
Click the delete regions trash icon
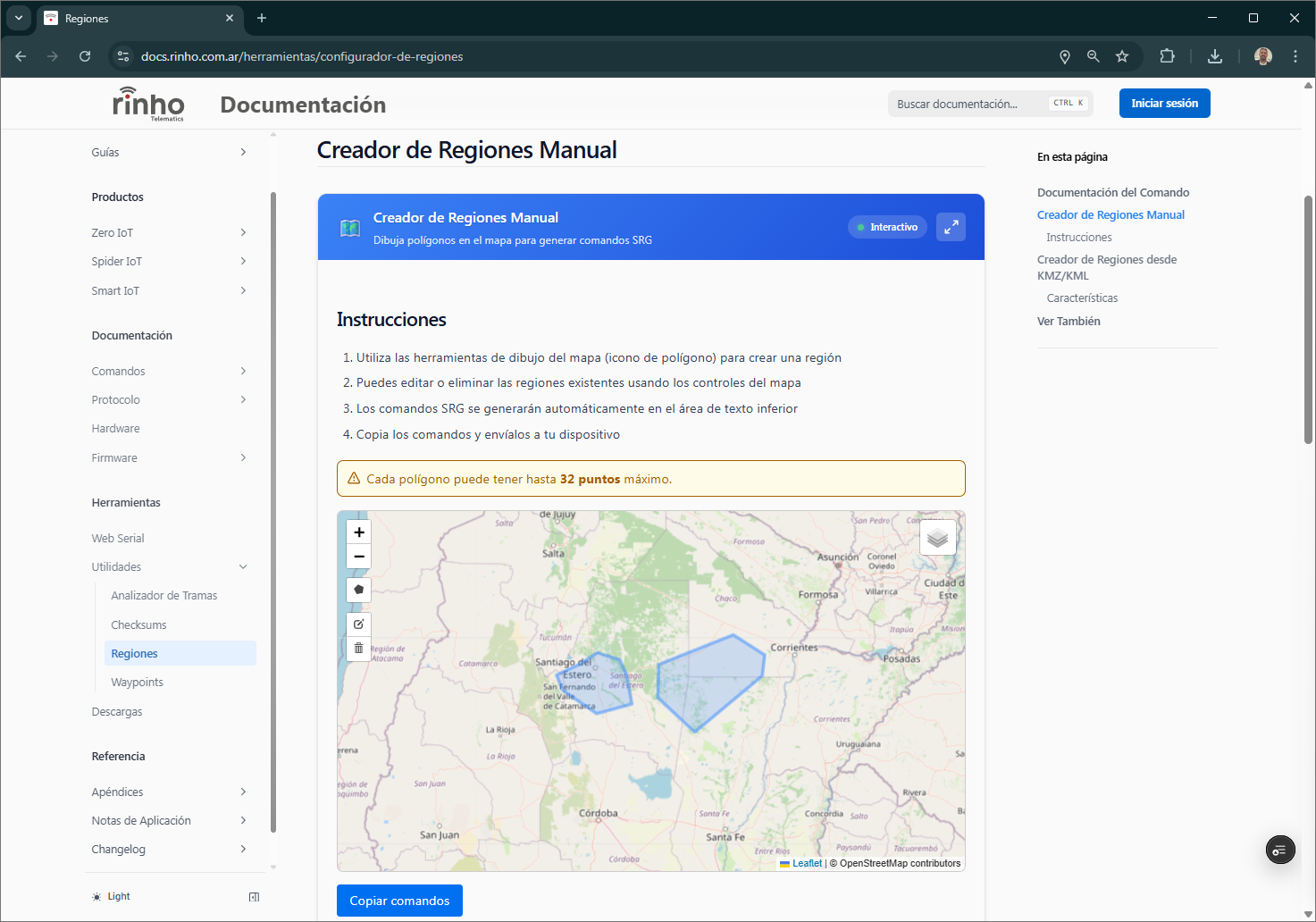click(358, 648)
